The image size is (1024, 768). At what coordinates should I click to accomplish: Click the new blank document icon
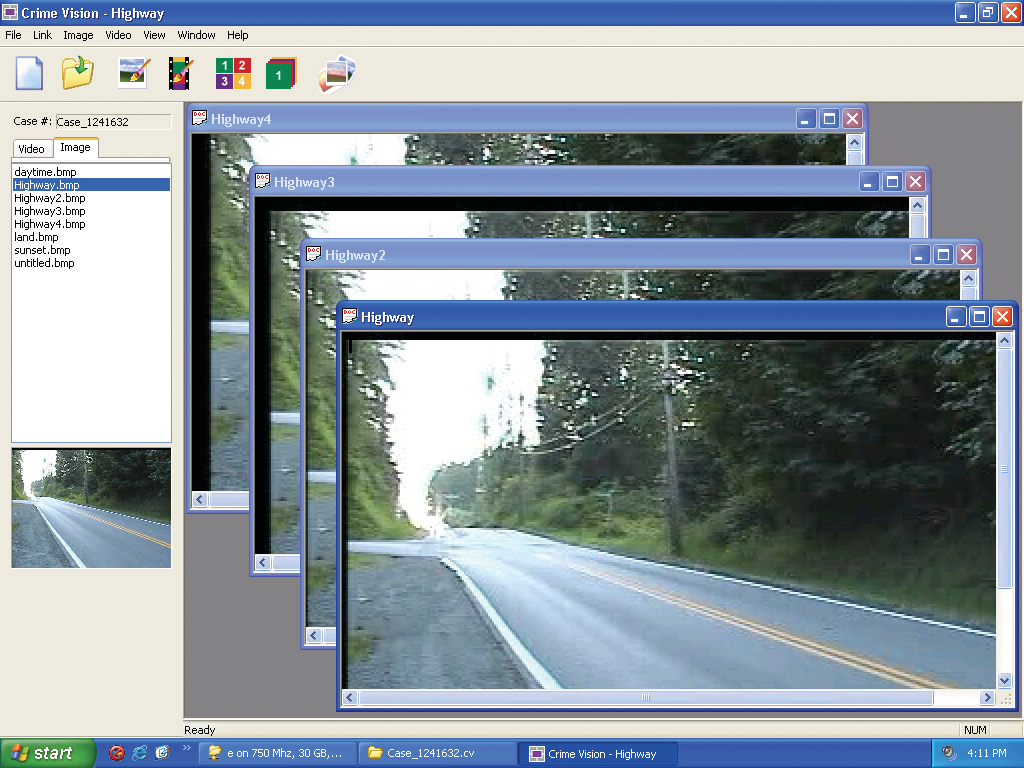click(29, 74)
